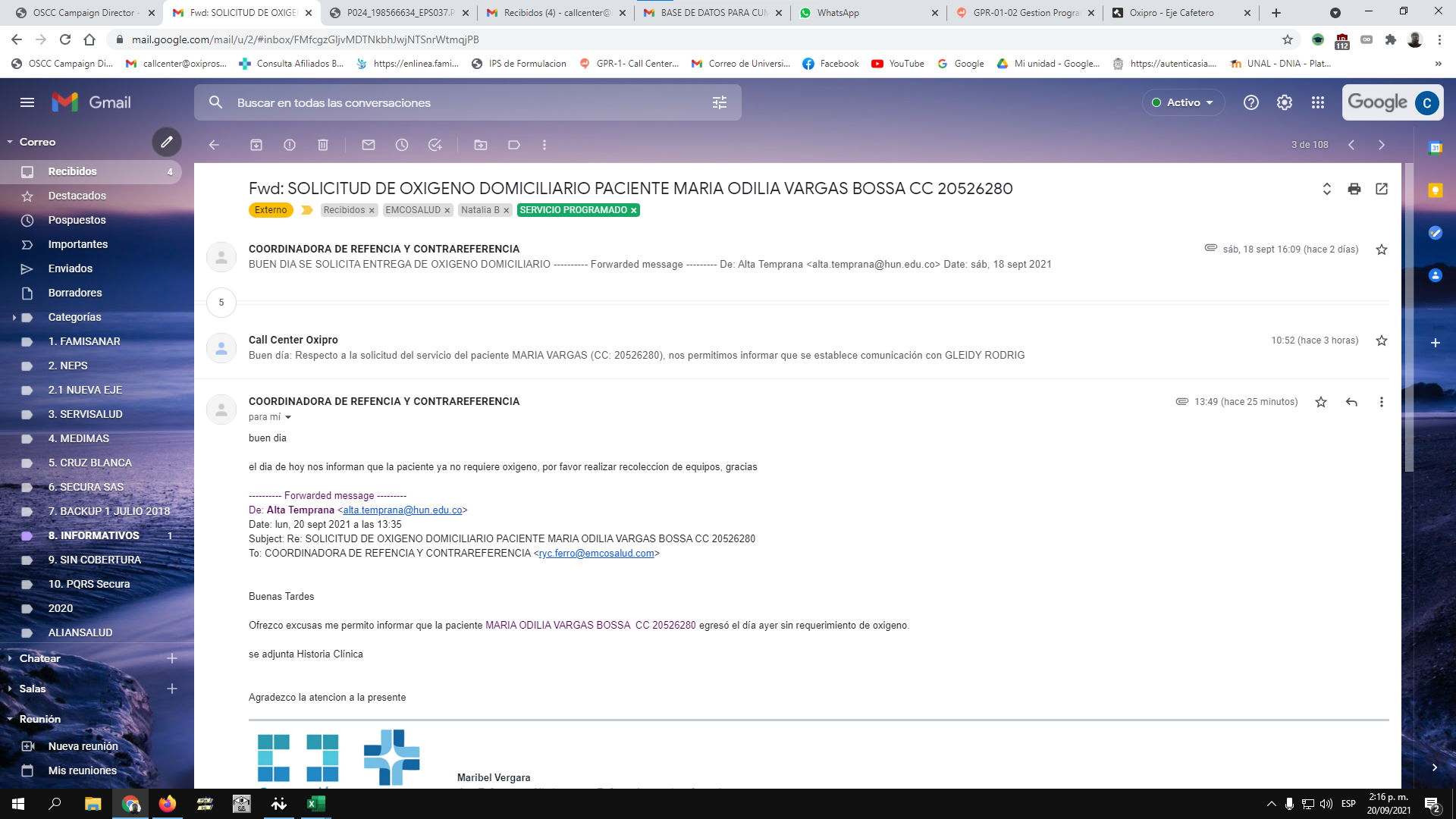Remove the Recibidos label
Viewport: 1456px width, 819px height.
(x=372, y=211)
